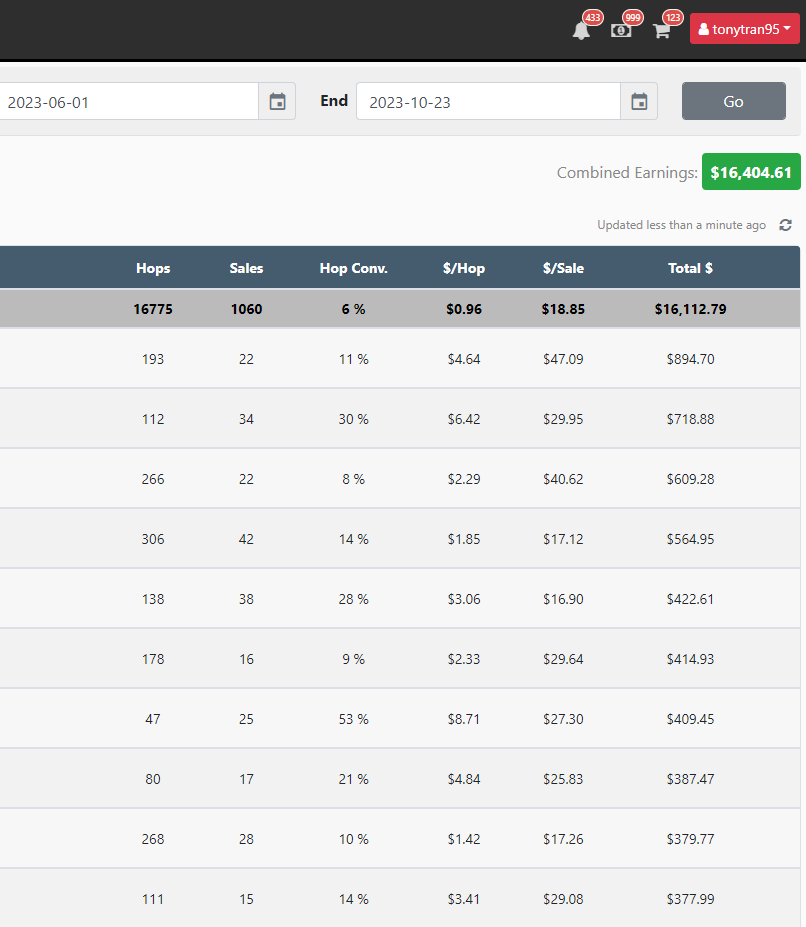Sort table by Total $ column
The height and width of the screenshot is (927, 806).
690,268
